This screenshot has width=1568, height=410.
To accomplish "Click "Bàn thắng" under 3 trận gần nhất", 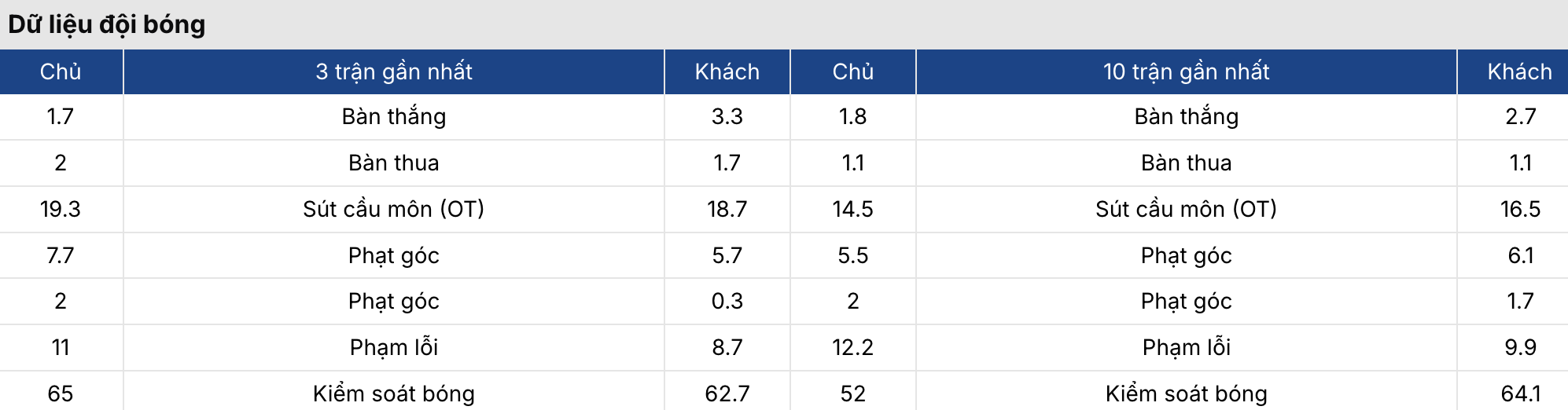I will pyautogui.click(x=394, y=116).
